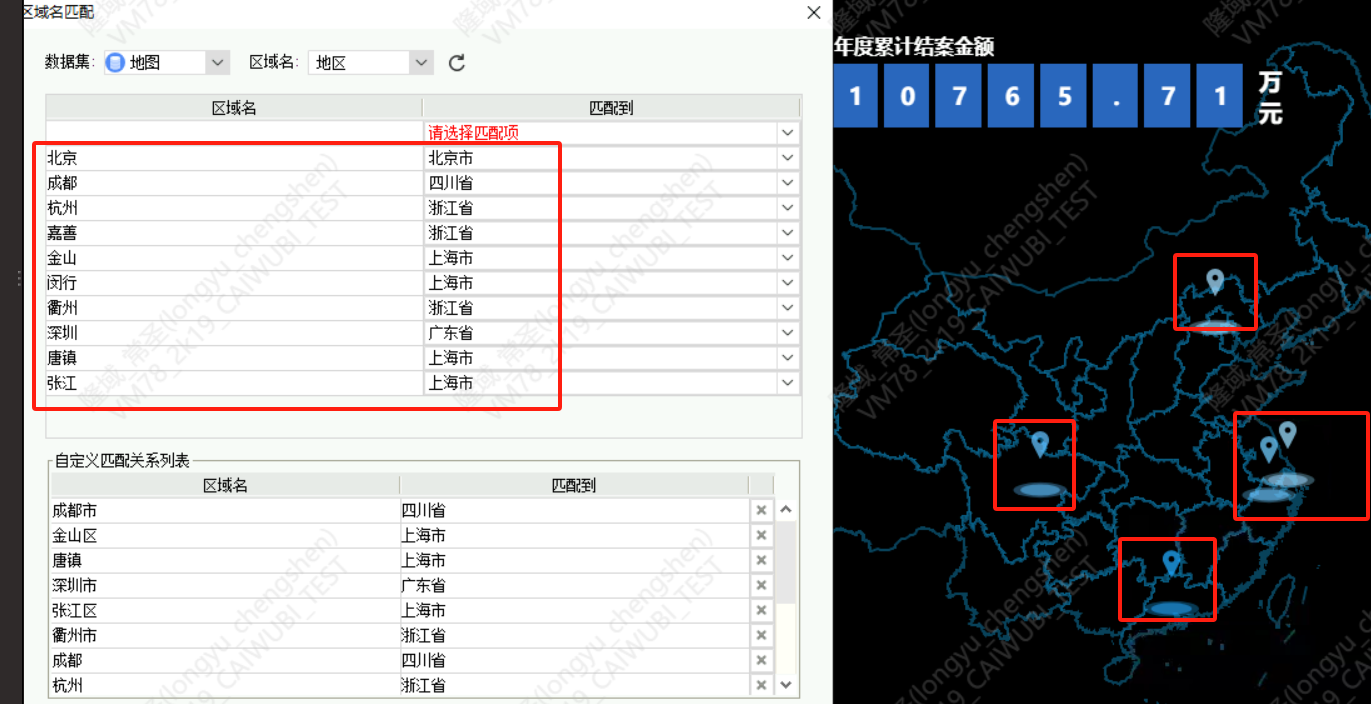Select 衢州市 in custom matching list
The height and width of the screenshot is (704, 1371).
(74, 635)
